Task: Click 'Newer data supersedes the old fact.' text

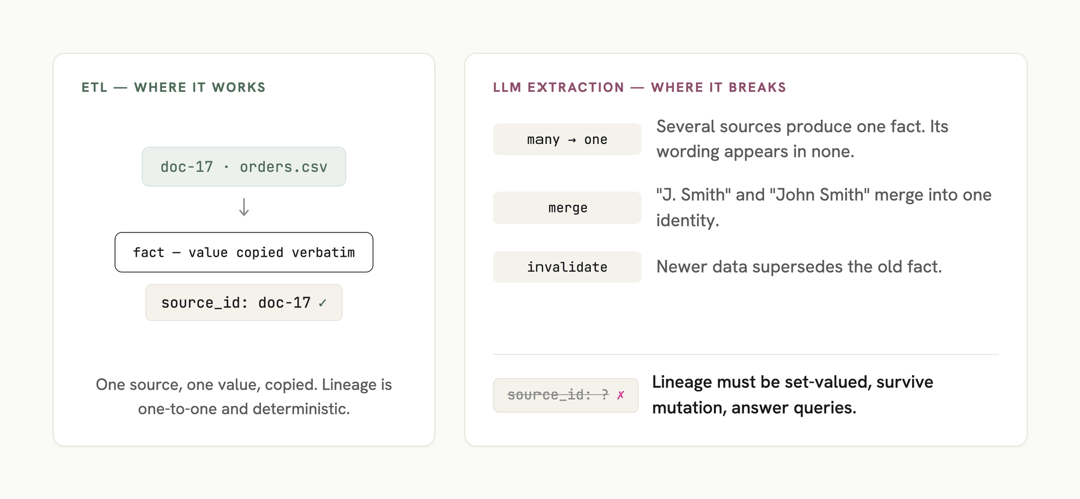Action: pos(799,267)
